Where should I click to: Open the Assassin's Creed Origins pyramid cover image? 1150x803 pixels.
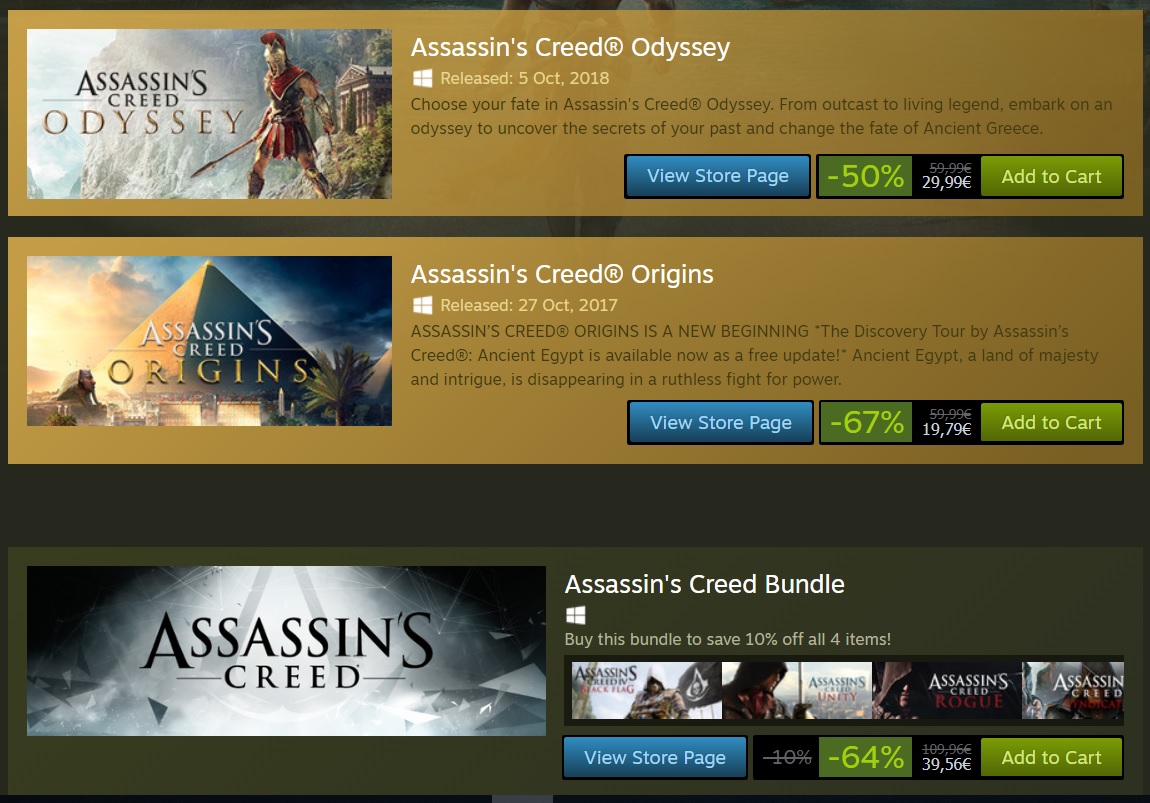click(x=209, y=340)
